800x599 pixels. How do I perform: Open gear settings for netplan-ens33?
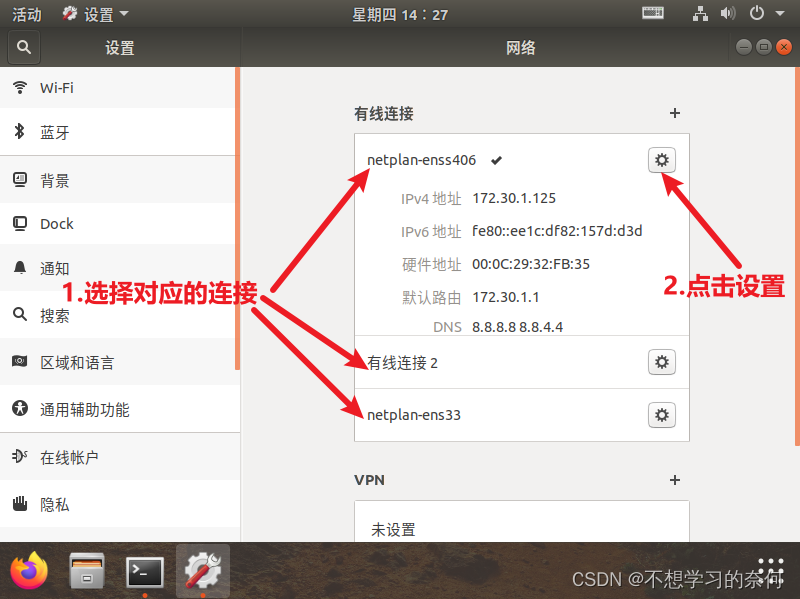pos(662,415)
